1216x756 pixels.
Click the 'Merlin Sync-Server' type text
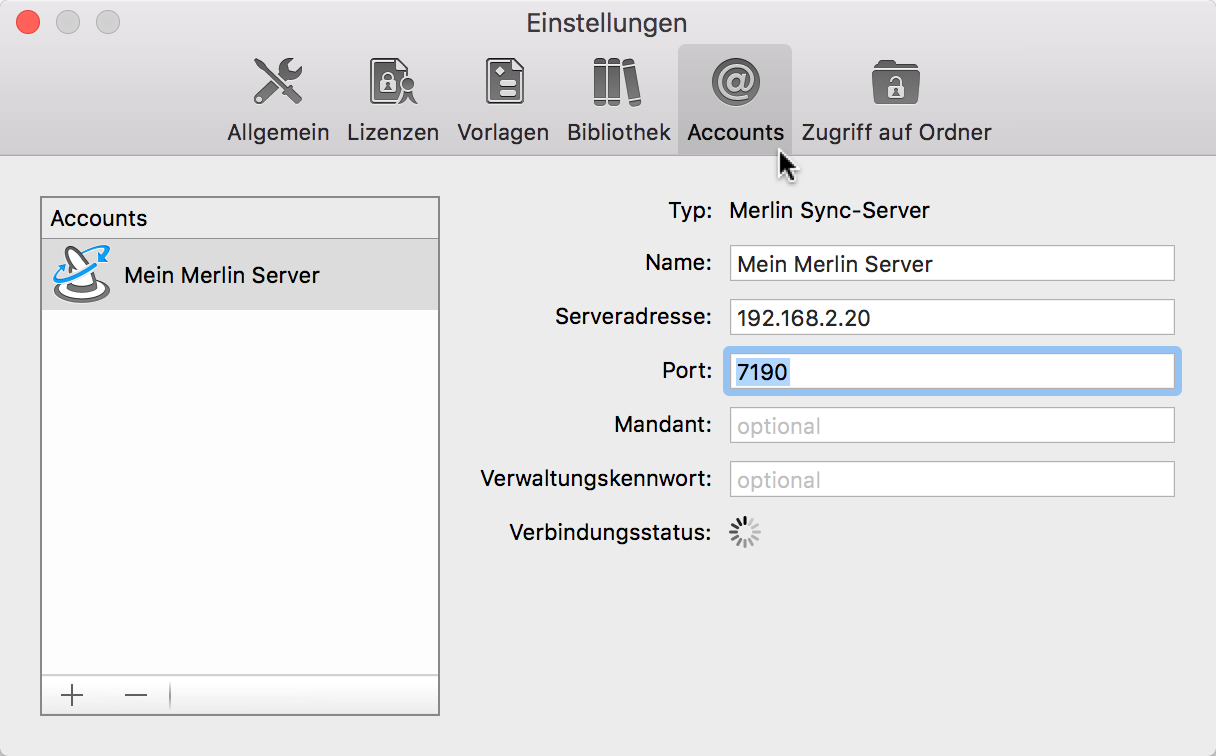tap(830, 211)
